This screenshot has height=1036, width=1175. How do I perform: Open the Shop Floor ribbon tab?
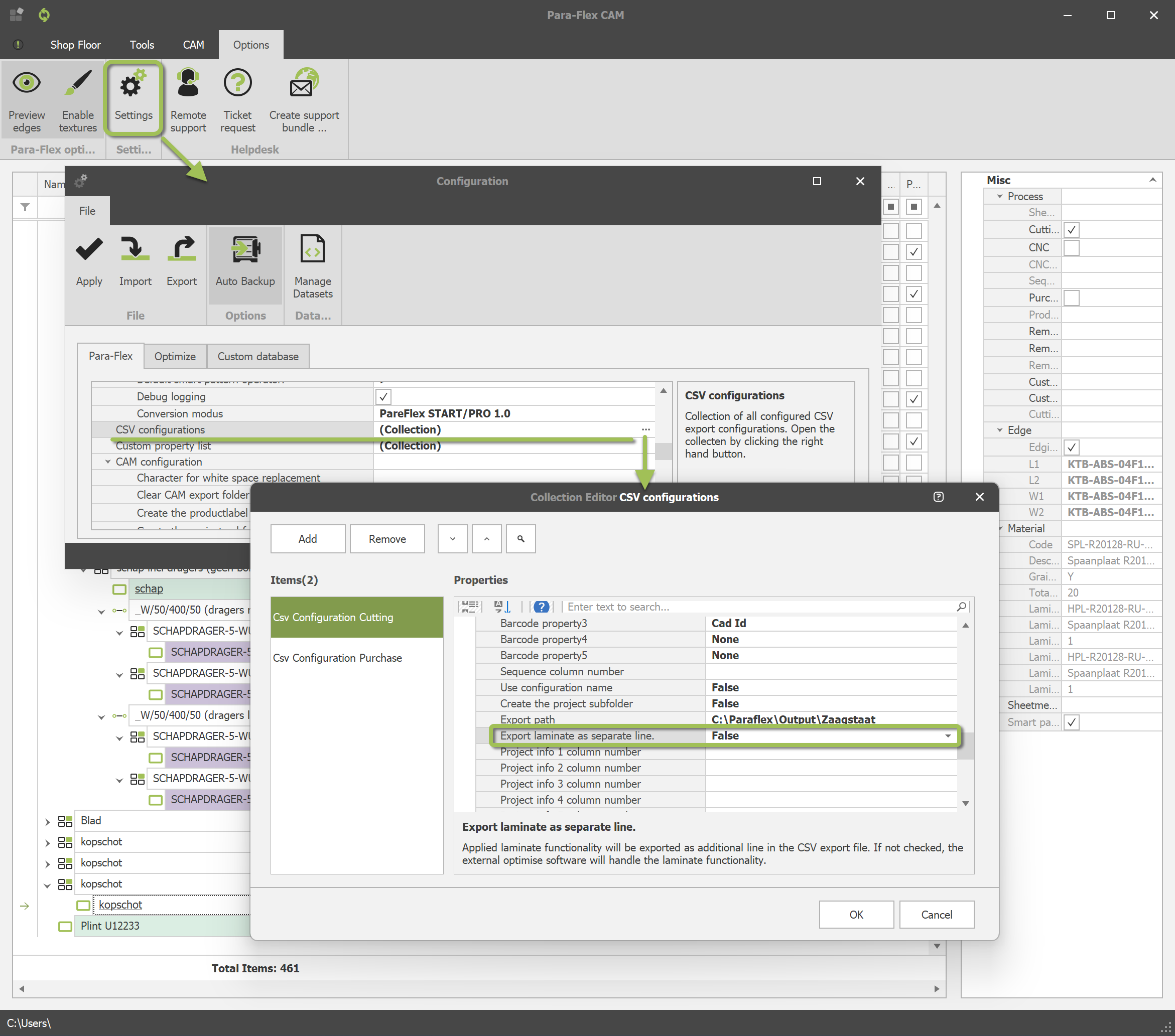[x=75, y=45]
